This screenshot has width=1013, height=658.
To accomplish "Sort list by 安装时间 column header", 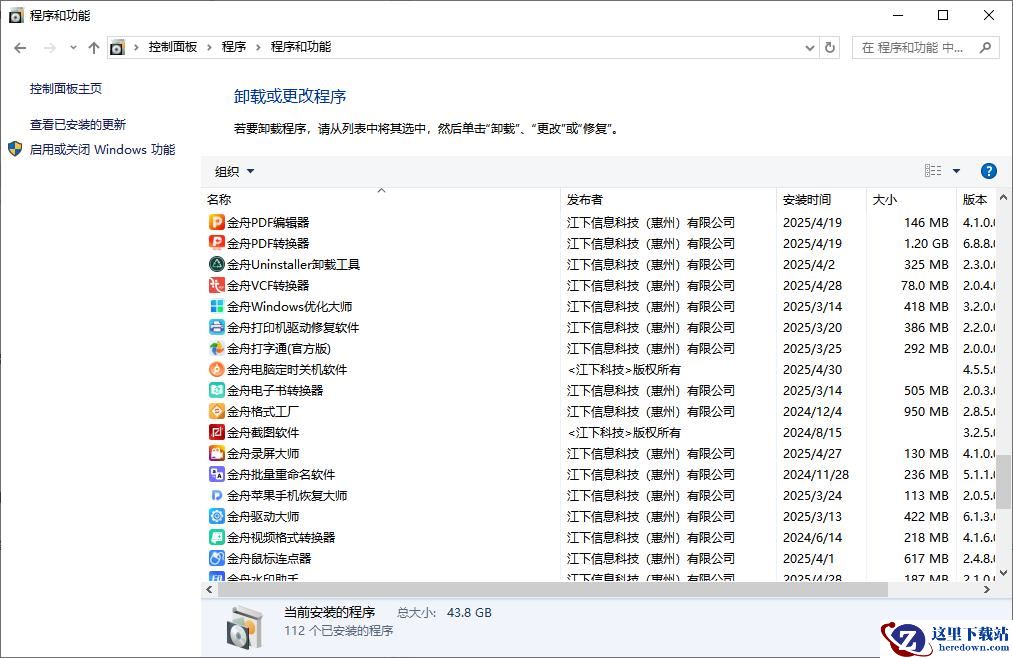I will (x=807, y=199).
